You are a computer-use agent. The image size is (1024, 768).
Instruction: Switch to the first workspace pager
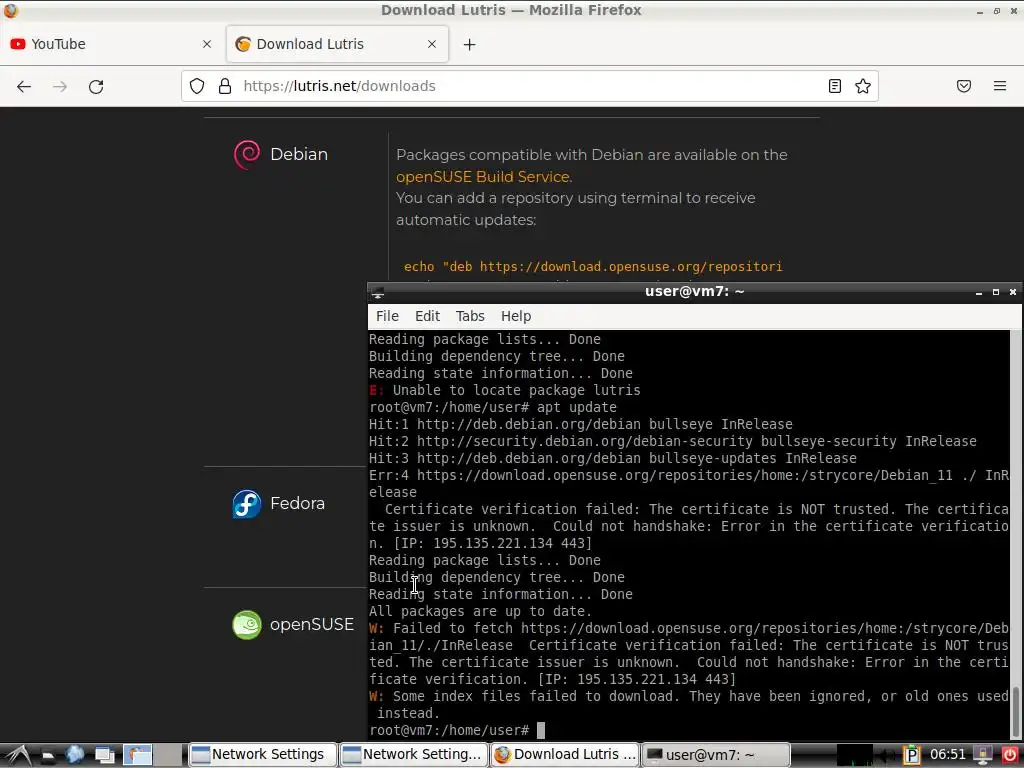click(138, 755)
